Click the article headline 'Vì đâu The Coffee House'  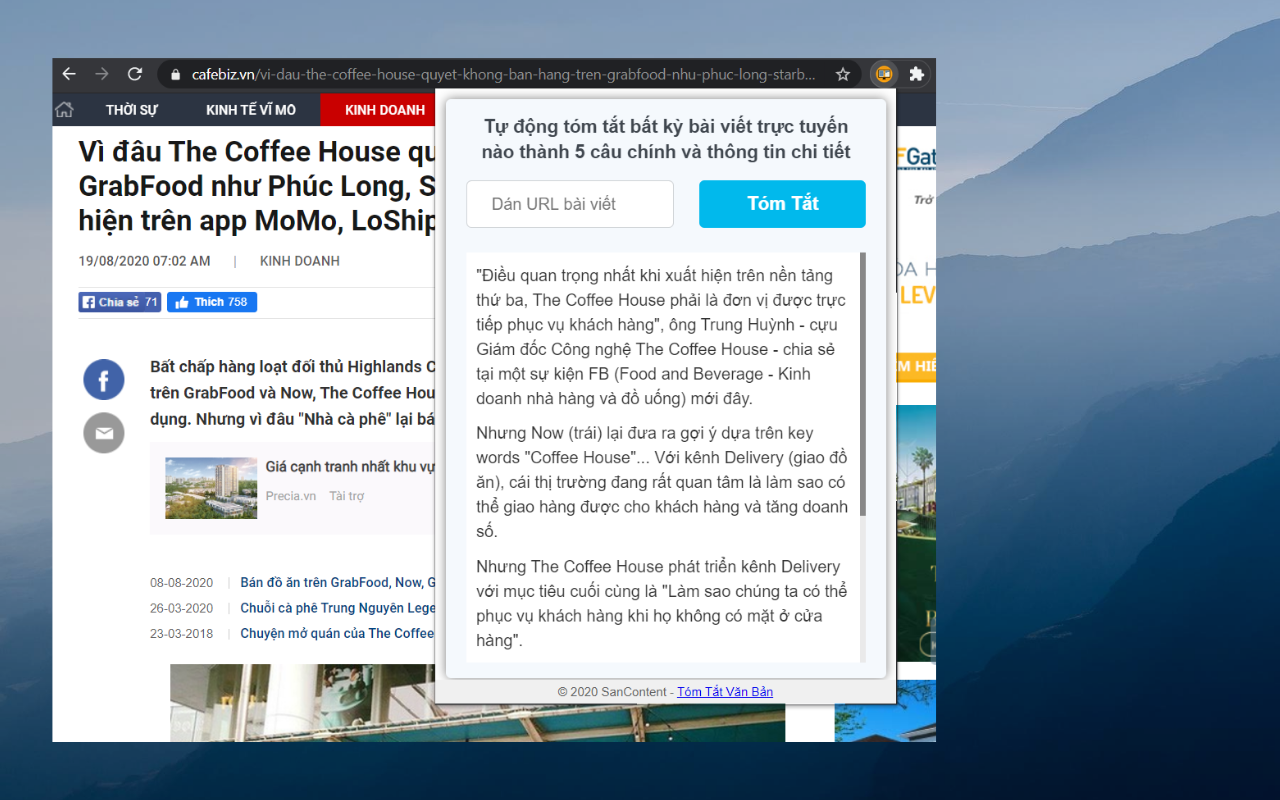coord(258,186)
